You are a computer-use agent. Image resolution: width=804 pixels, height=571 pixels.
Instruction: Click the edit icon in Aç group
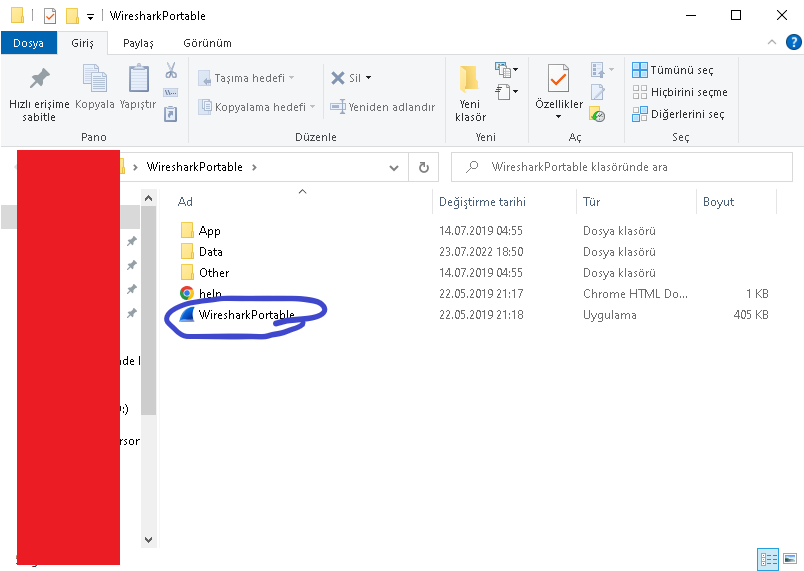(598, 92)
